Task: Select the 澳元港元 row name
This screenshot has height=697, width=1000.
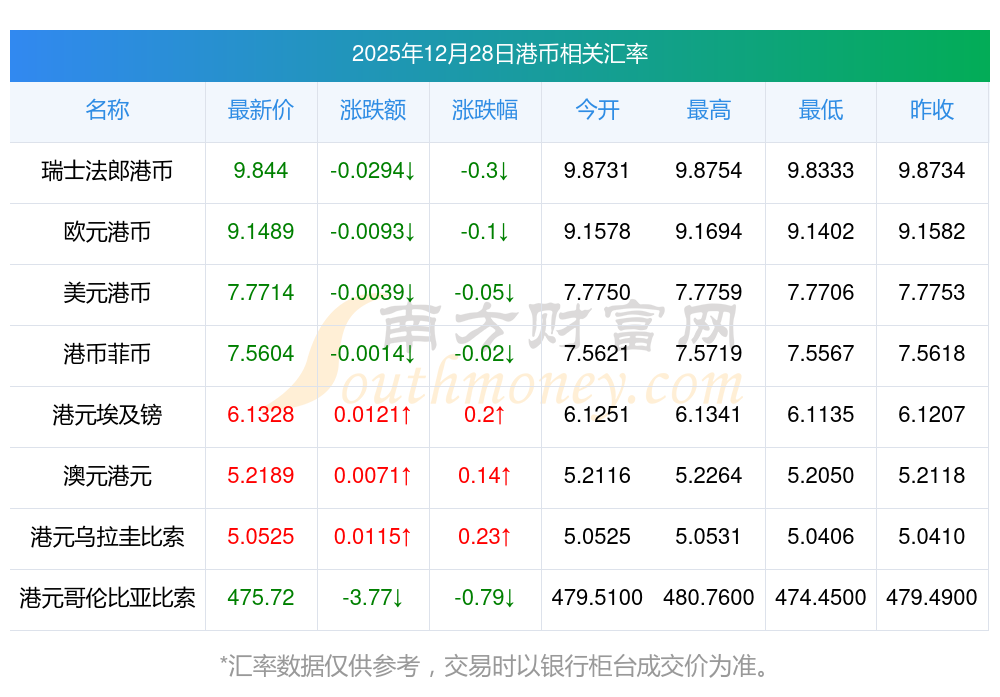Action: pos(107,476)
